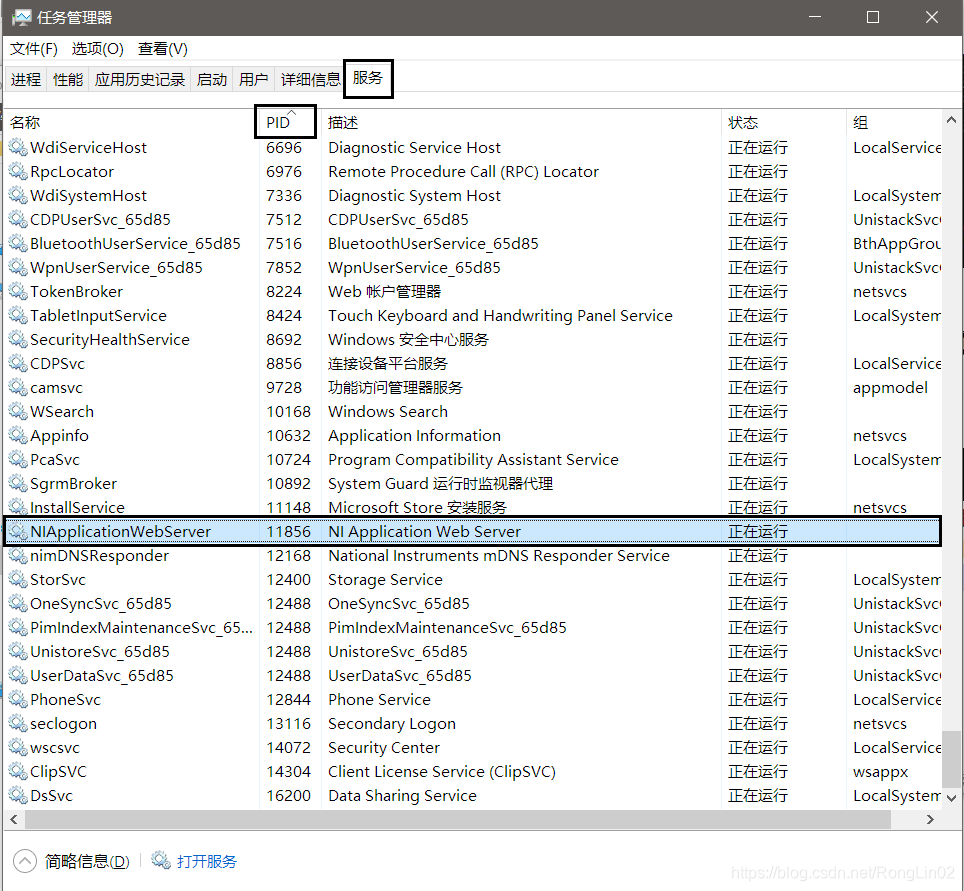Image resolution: width=964 pixels, height=891 pixels.
Task: Click the TokenBroker service icon
Action: coord(18,291)
